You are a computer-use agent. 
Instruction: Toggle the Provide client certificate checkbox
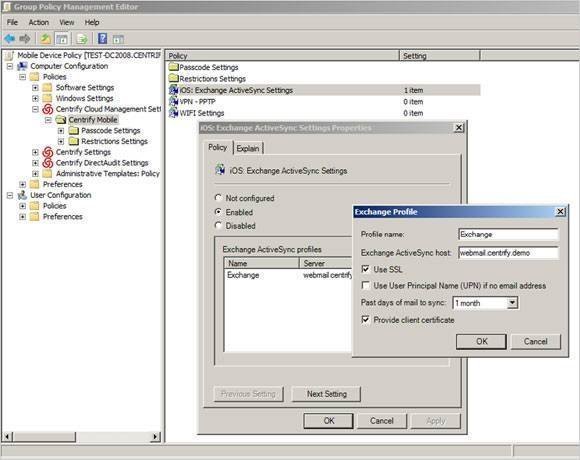pyautogui.click(x=365, y=319)
